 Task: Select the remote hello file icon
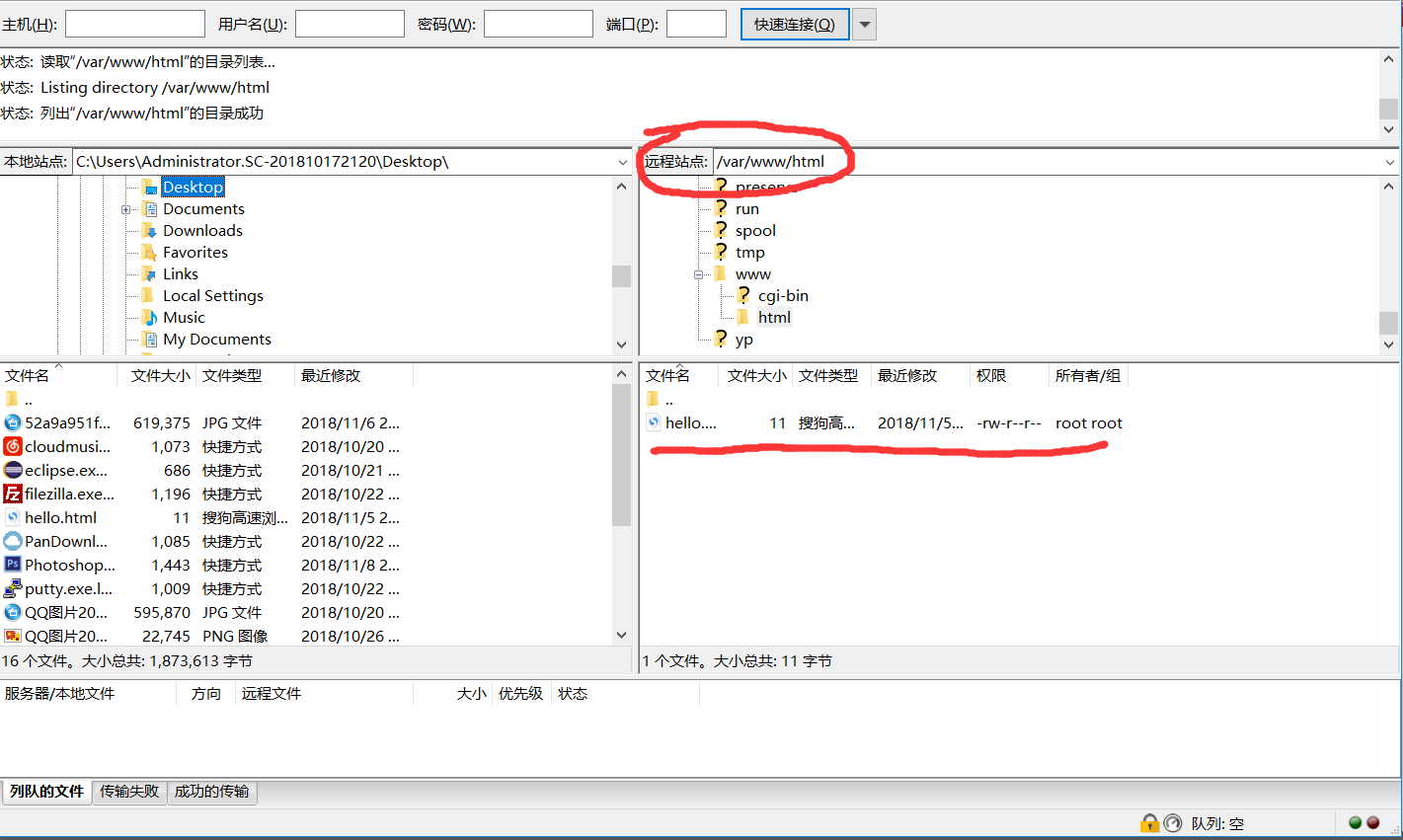tap(654, 422)
